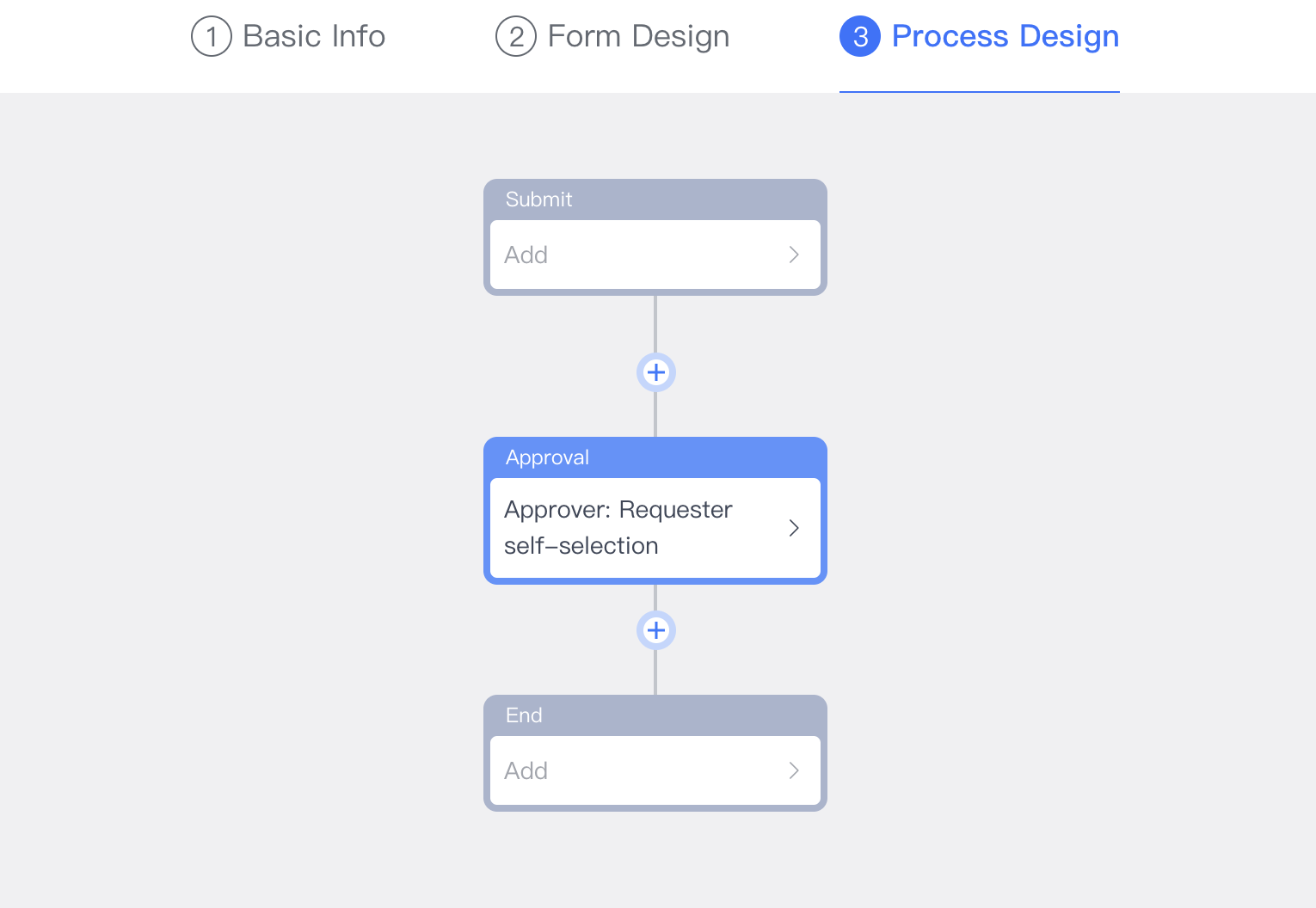Open the Process Design tab
Viewport: 1316px width, 908px height.
pyautogui.click(x=1005, y=36)
